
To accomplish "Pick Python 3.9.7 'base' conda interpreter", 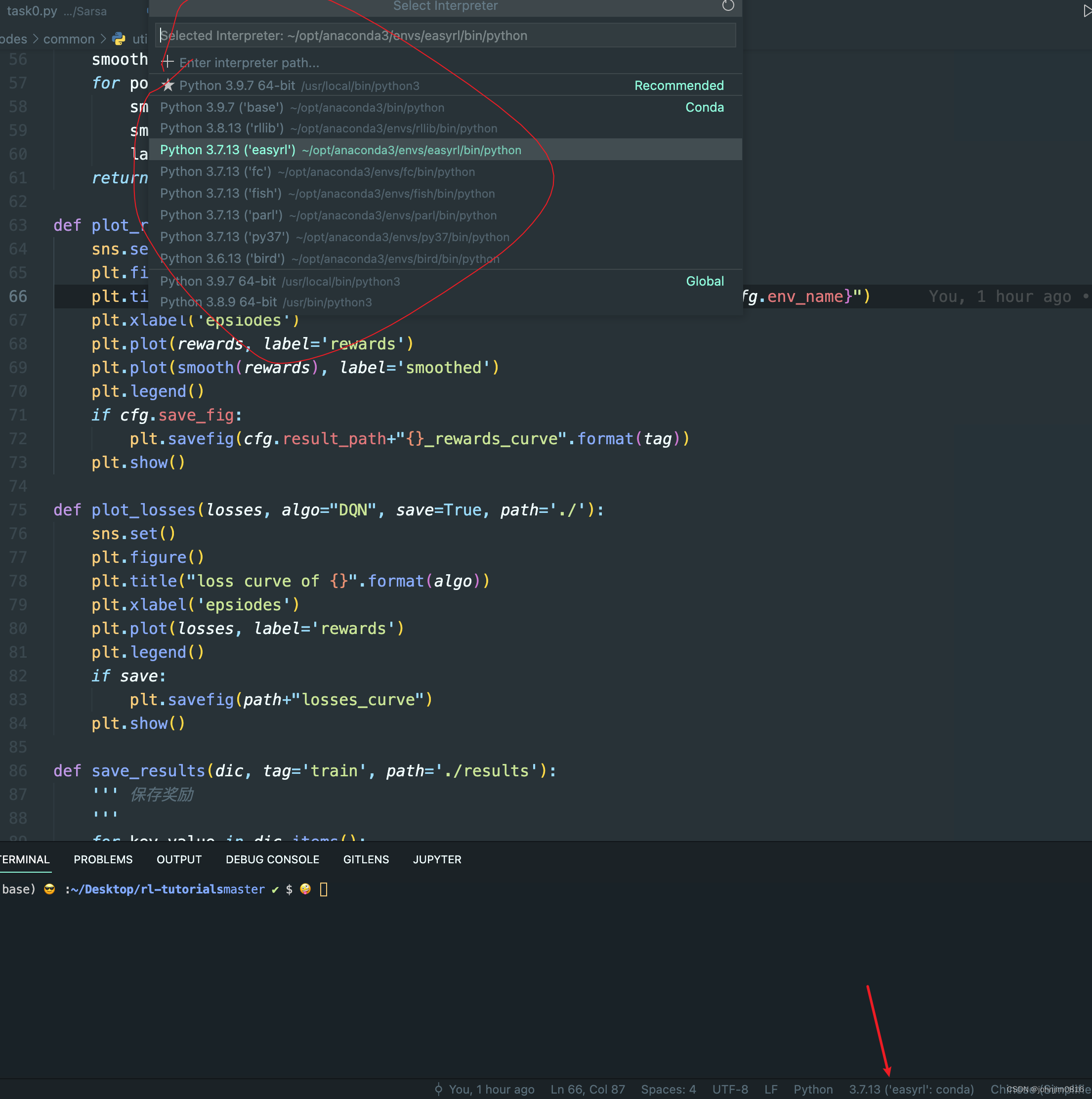I will (302, 108).
